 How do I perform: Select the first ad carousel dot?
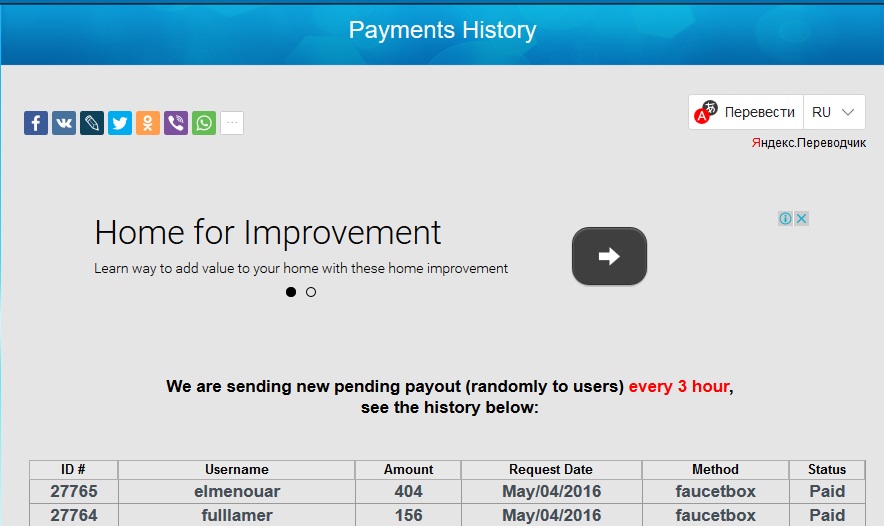[x=291, y=292]
